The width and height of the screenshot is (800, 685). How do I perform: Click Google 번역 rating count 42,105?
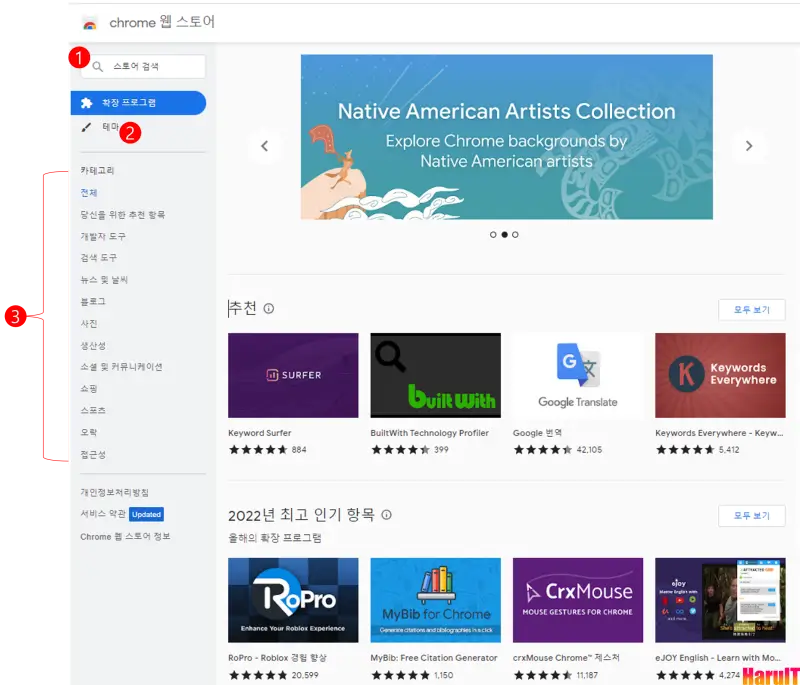(x=589, y=450)
